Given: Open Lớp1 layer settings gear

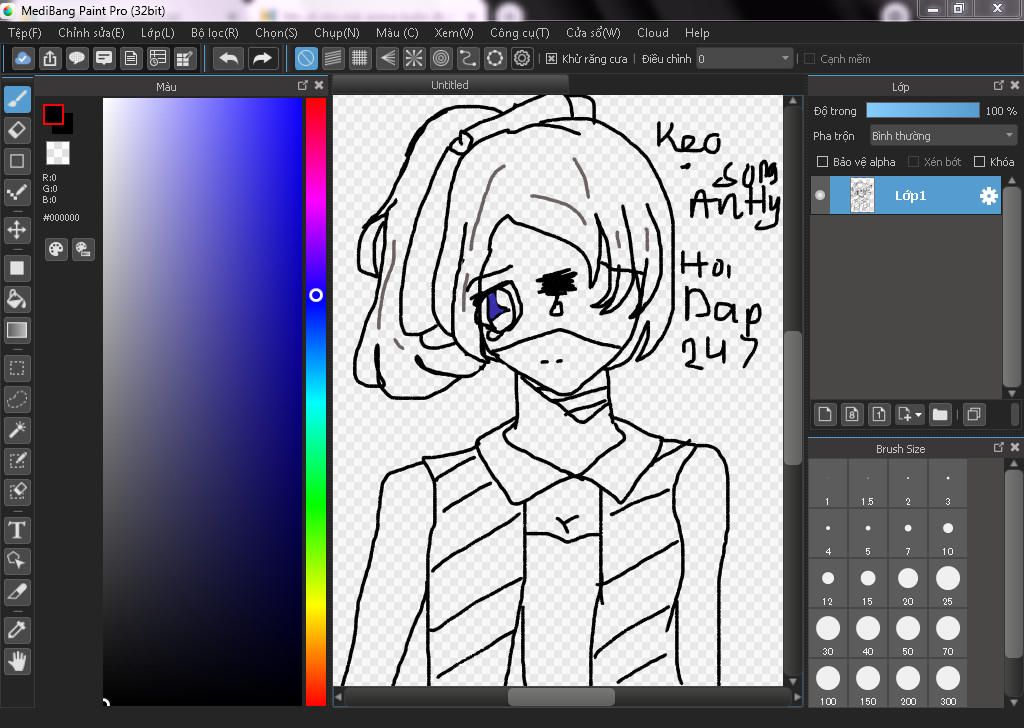Looking at the screenshot, I should click(x=989, y=196).
